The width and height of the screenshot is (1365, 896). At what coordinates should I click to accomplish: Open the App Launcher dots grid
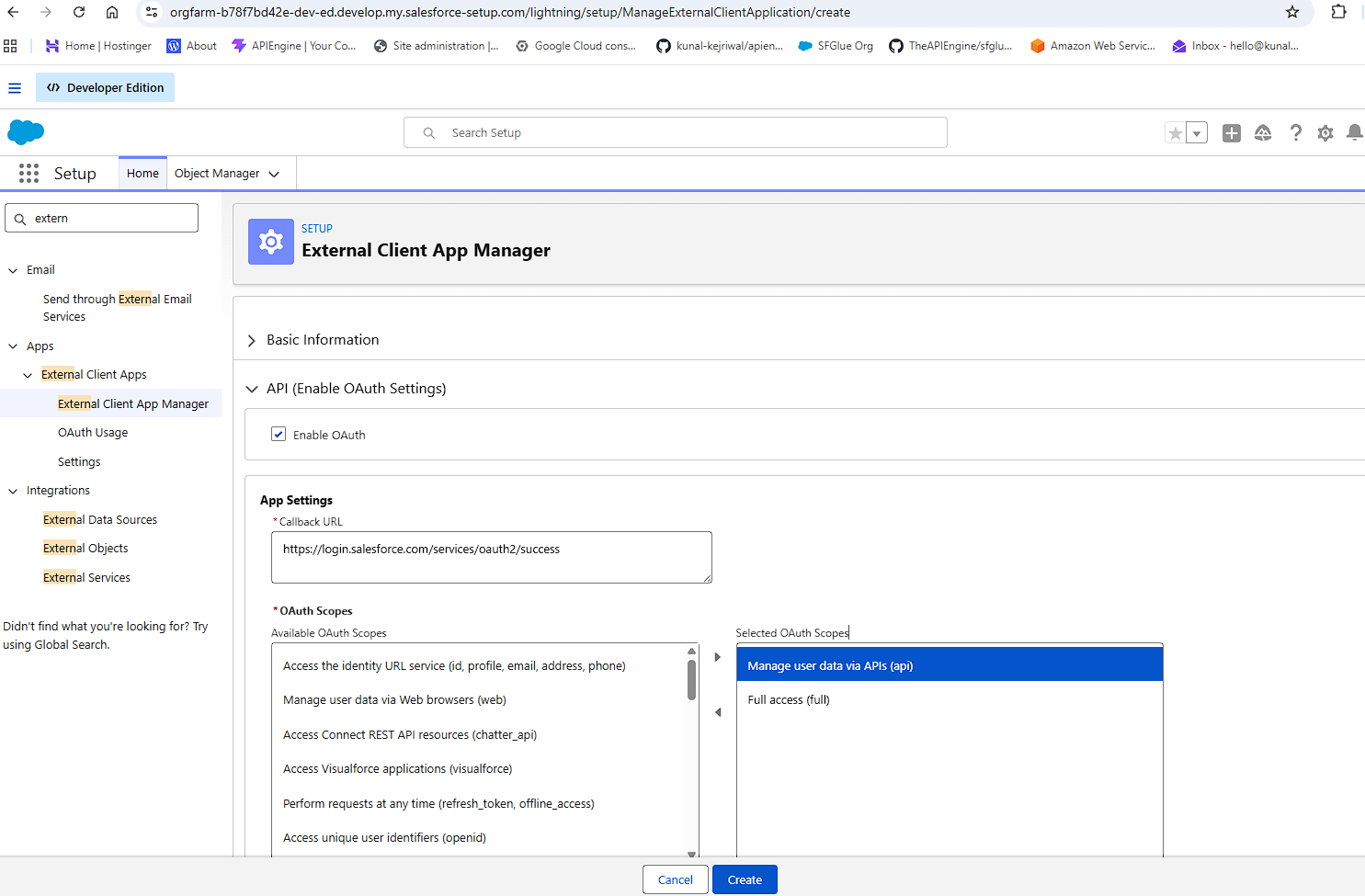[28, 173]
